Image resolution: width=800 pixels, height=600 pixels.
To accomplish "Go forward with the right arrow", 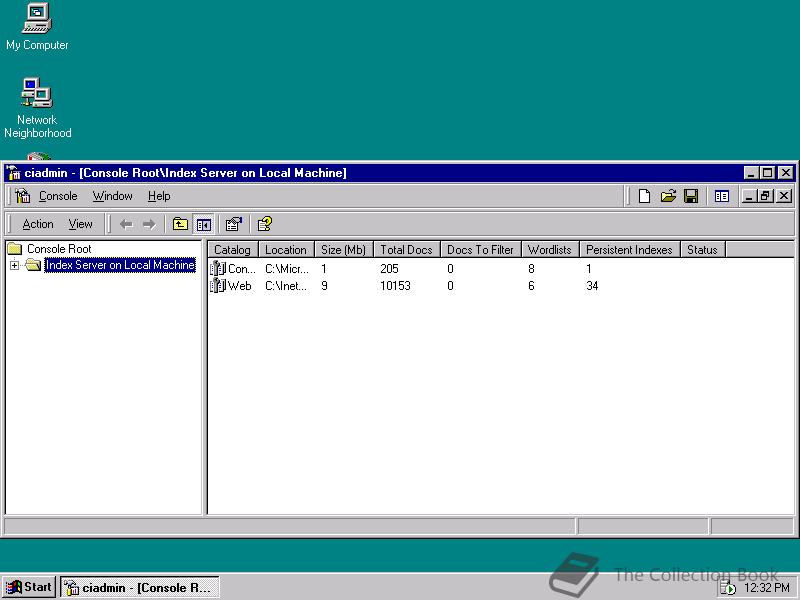I will click(x=149, y=224).
